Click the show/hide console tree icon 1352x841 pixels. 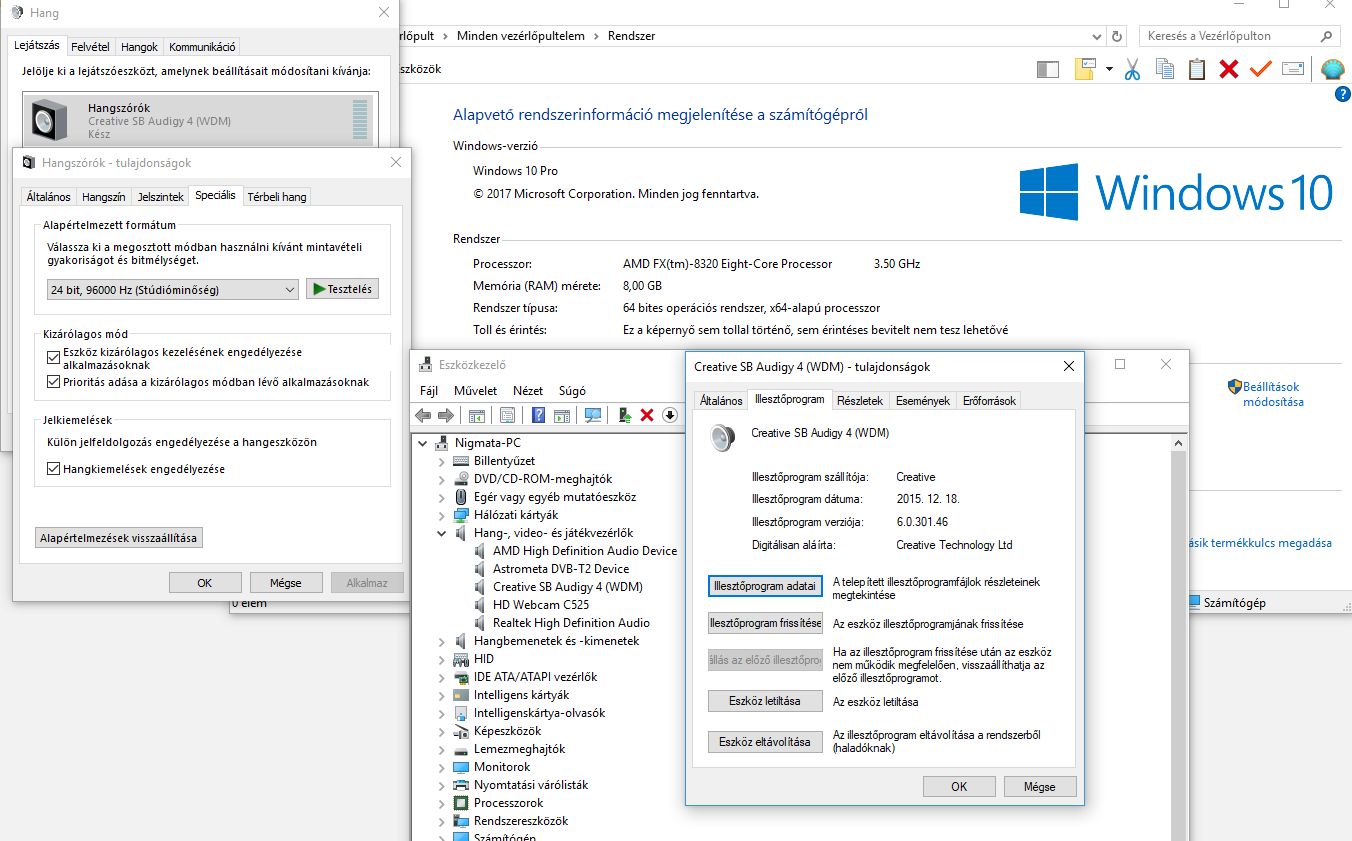click(x=477, y=416)
